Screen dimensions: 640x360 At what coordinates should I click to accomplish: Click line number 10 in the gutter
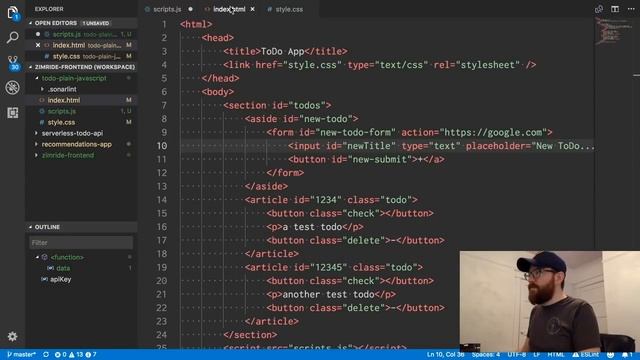coord(162,146)
